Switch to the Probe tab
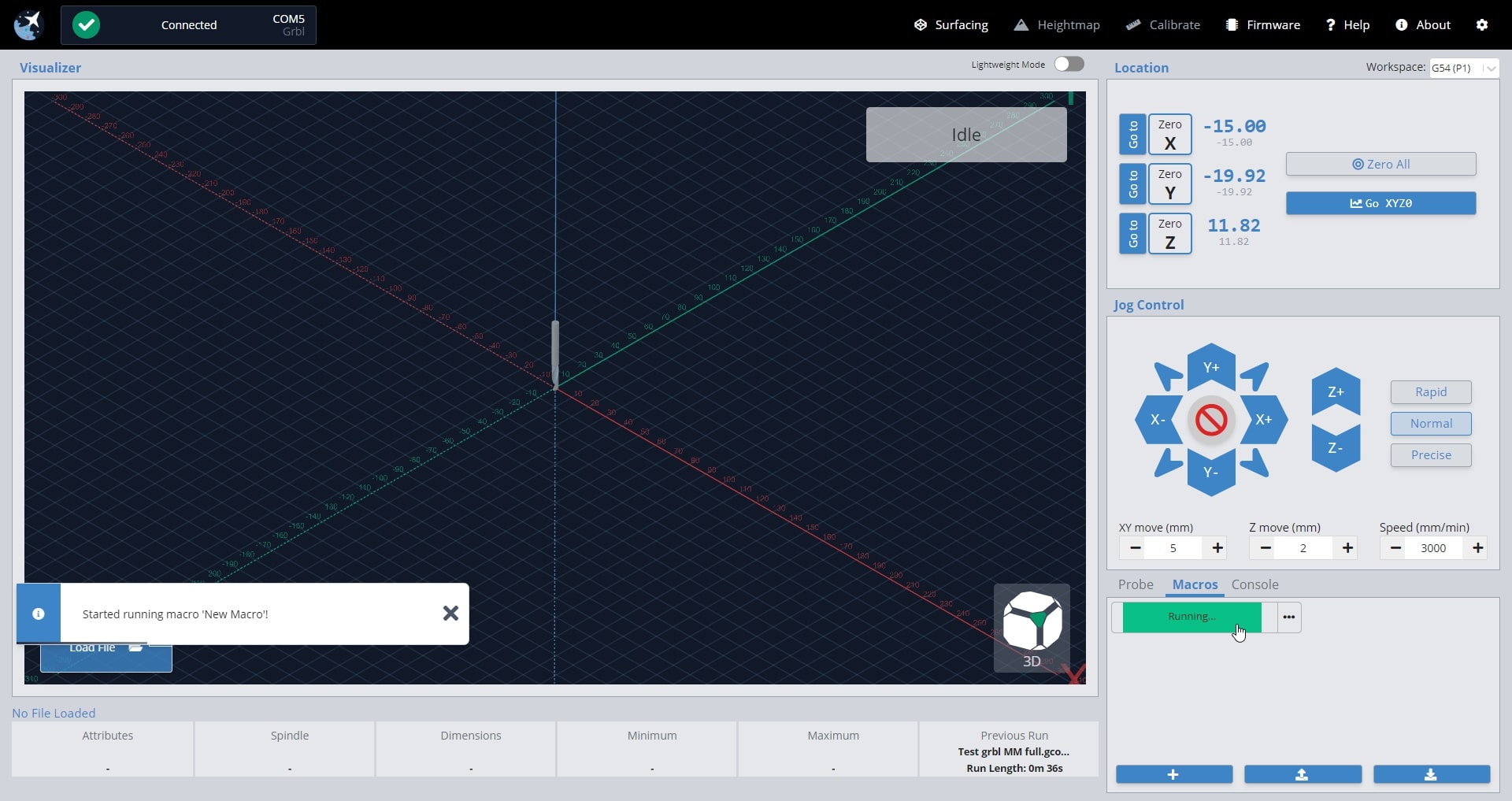The image size is (1512, 801). click(x=1136, y=584)
